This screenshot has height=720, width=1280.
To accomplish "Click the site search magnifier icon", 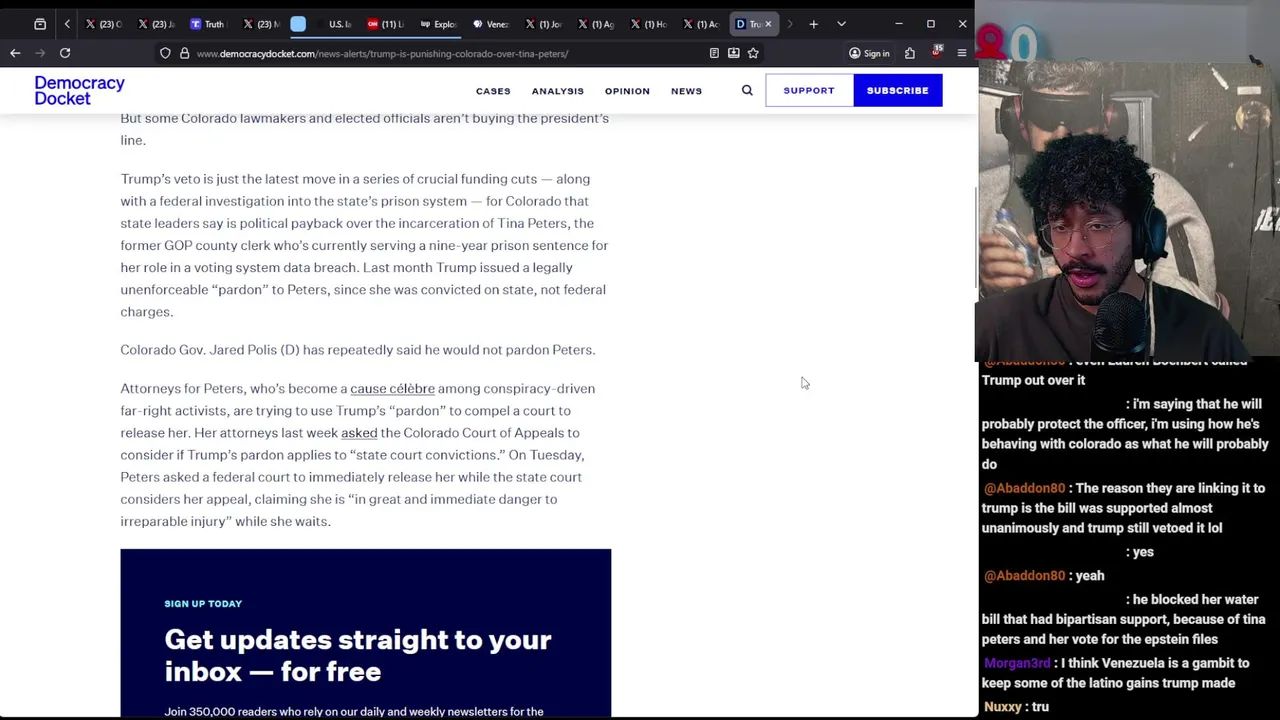I will (x=747, y=90).
